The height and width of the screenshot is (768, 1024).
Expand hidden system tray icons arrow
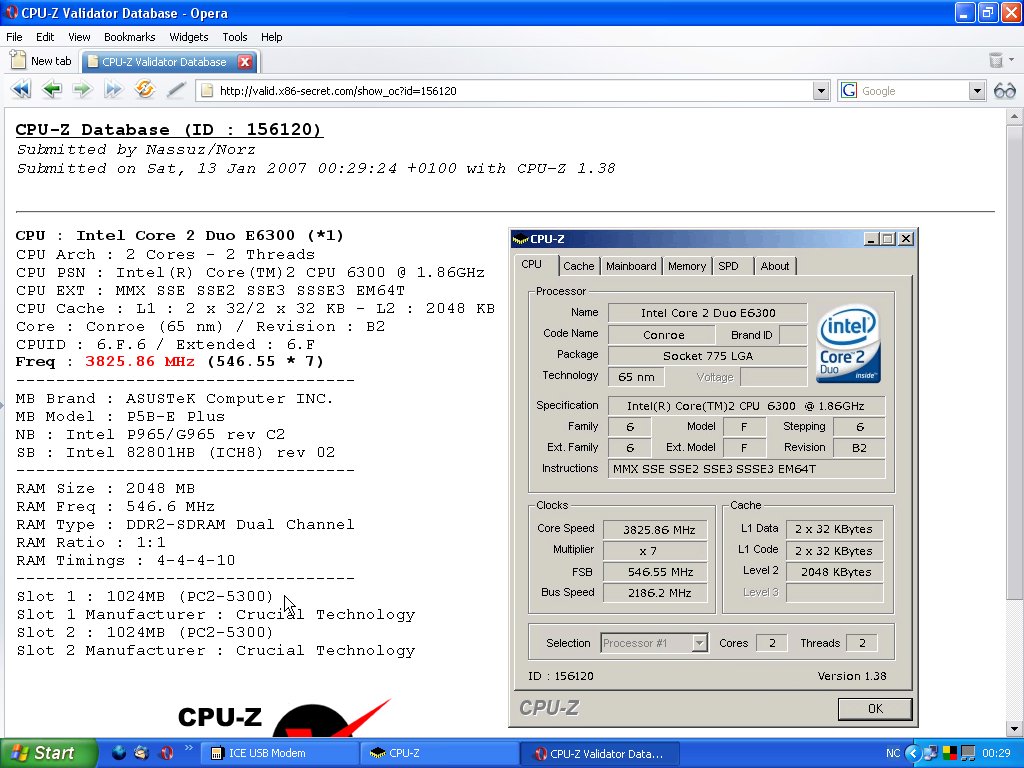[913, 754]
